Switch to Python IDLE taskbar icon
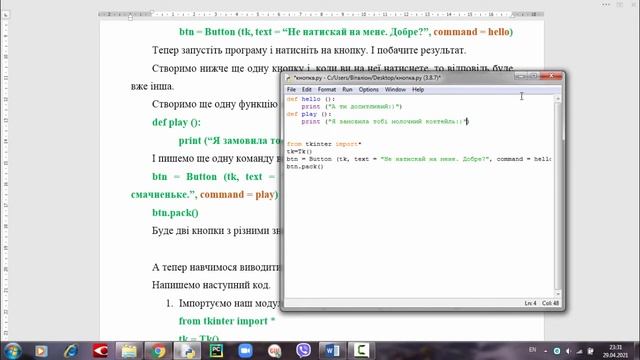Screen dimensions: 640x360 [187, 351]
